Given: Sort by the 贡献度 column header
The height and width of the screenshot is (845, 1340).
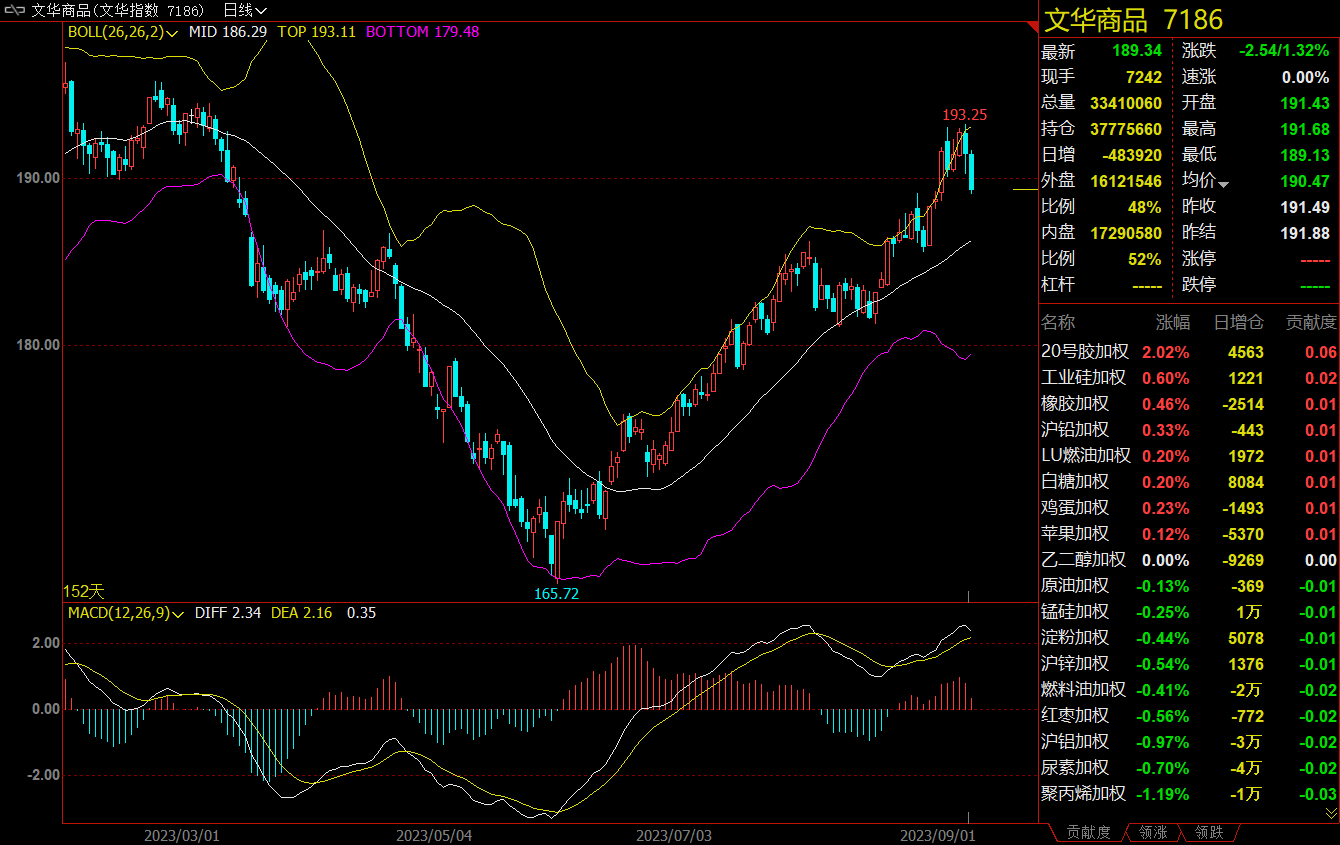Looking at the screenshot, I should point(1310,323).
